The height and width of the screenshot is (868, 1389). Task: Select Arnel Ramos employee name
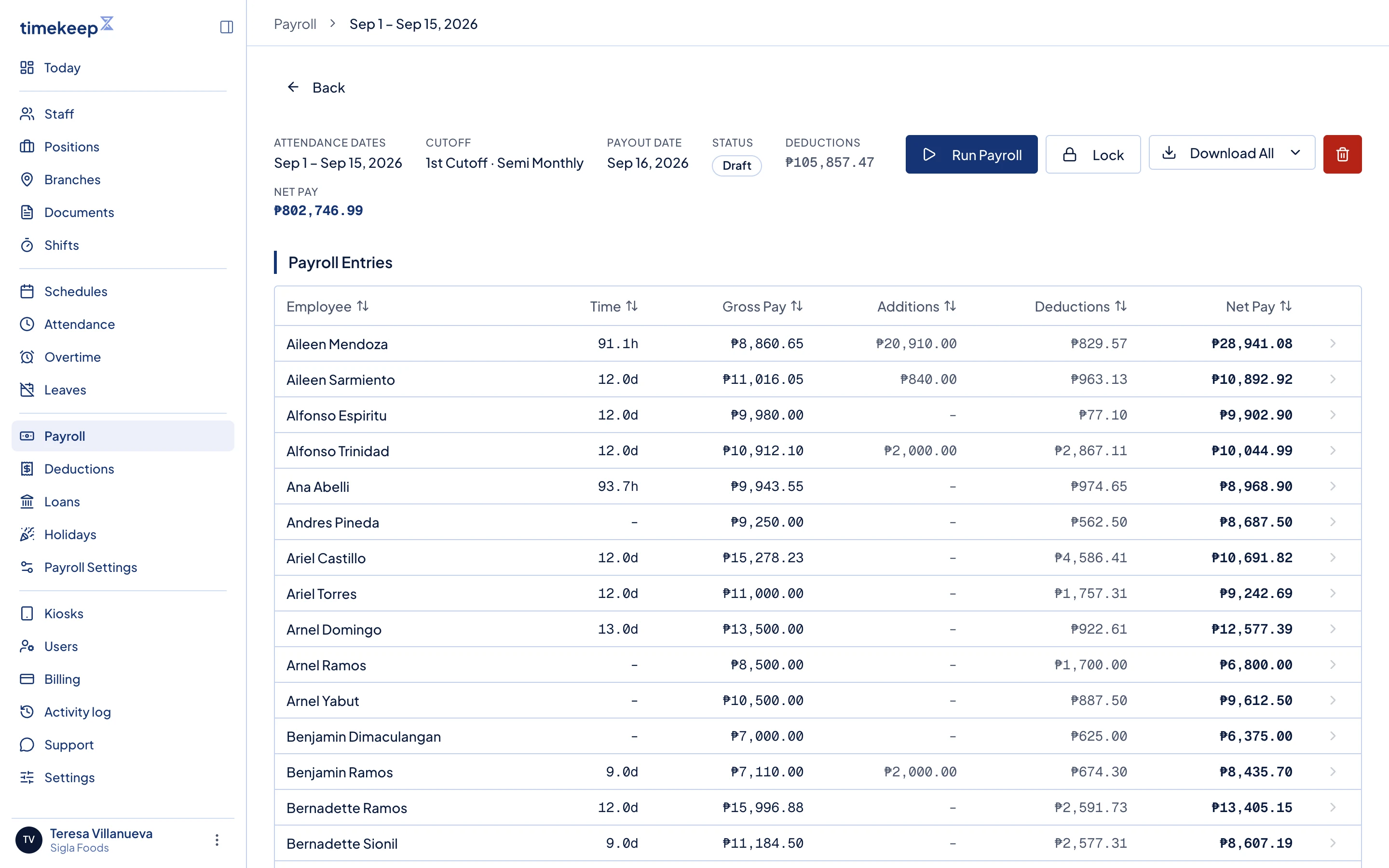tap(326, 665)
